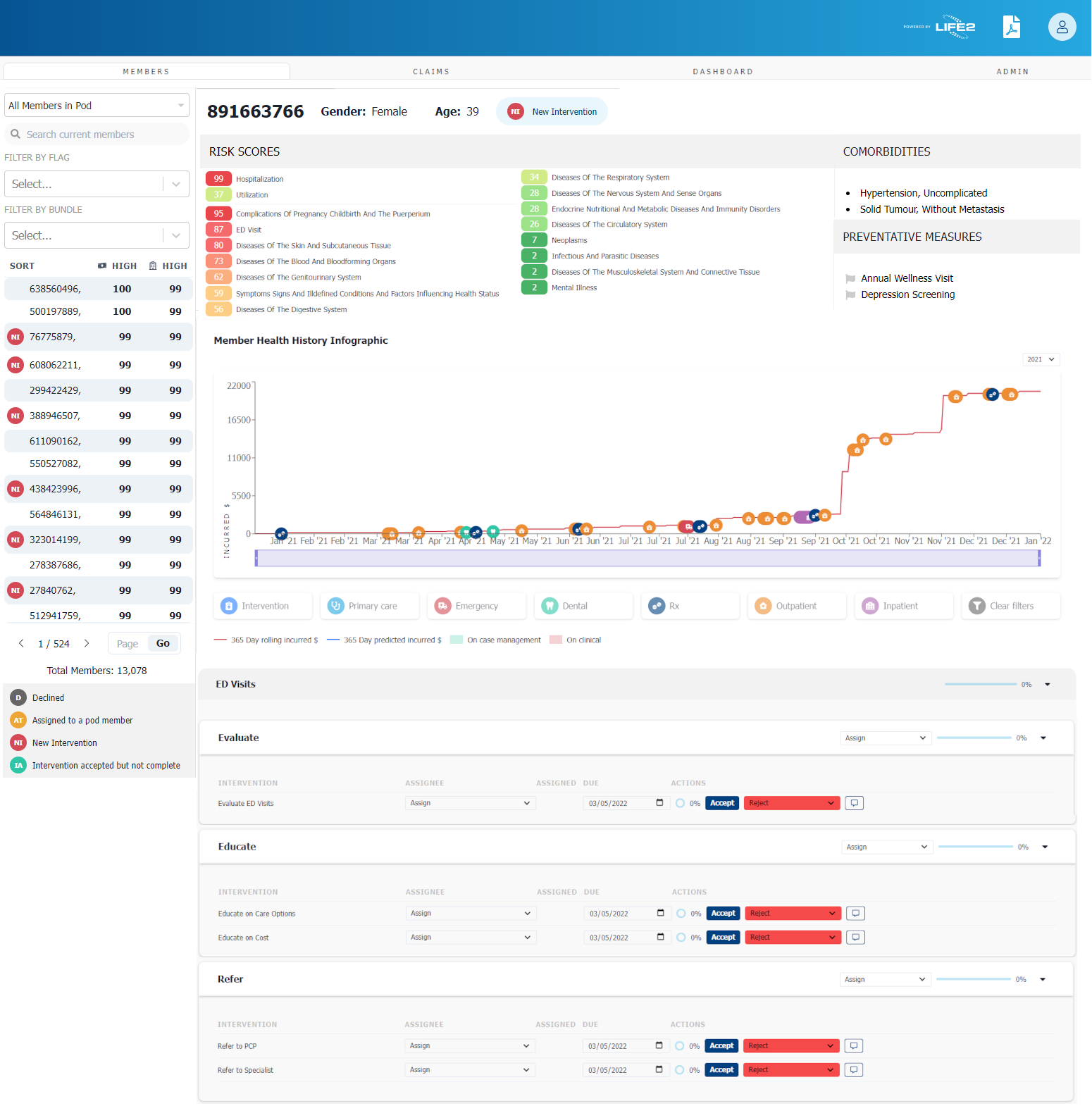The image size is (1092, 1113).
Task: Toggle the Outpatient chart filter
Action: 797,606
